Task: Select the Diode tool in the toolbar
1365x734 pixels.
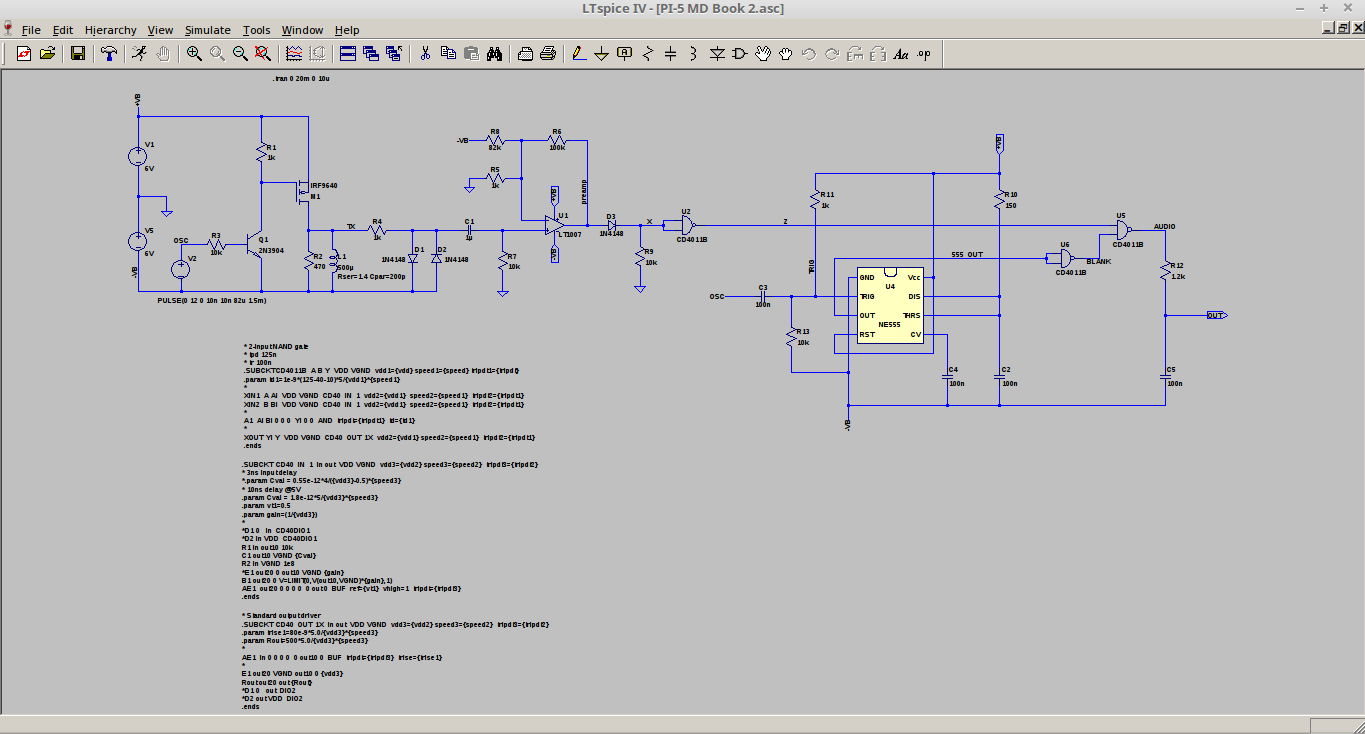Action: pyautogui.click(x=717, y=54)
